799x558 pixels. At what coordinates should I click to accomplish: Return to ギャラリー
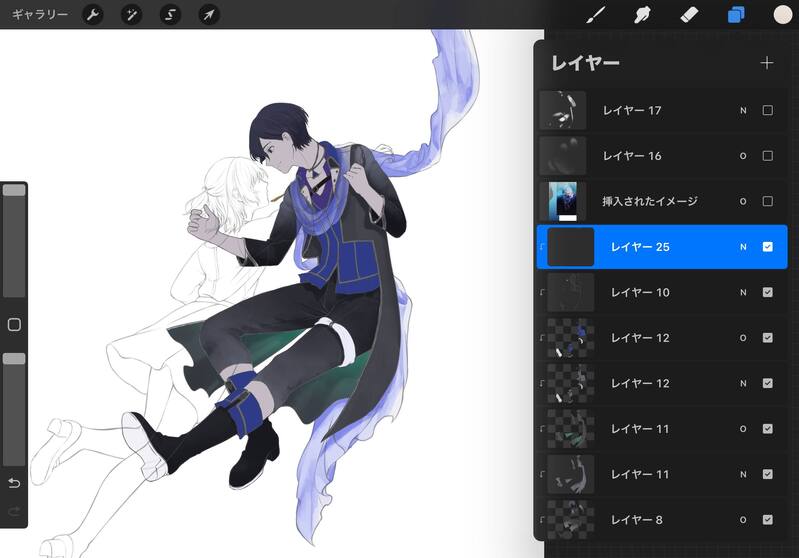pos(40,15)
